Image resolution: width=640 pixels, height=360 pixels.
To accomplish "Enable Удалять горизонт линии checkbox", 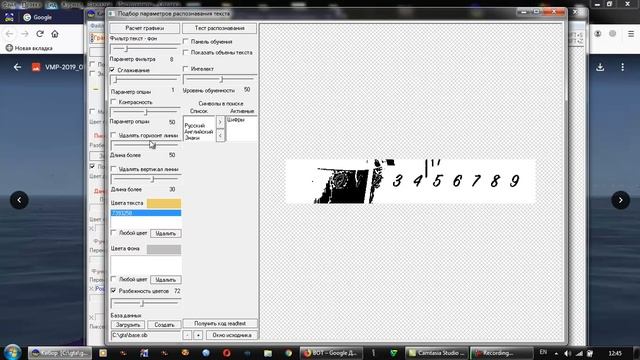I will 114,135.
